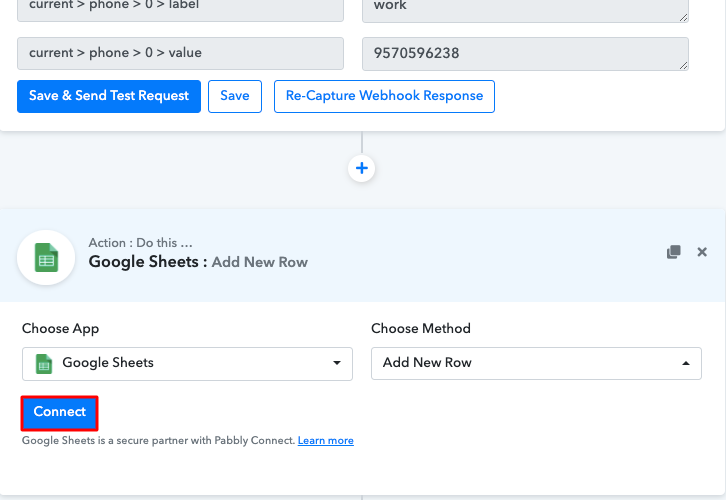Open the Learn more link
The image size is (726, 500).
tap(325, 440)
